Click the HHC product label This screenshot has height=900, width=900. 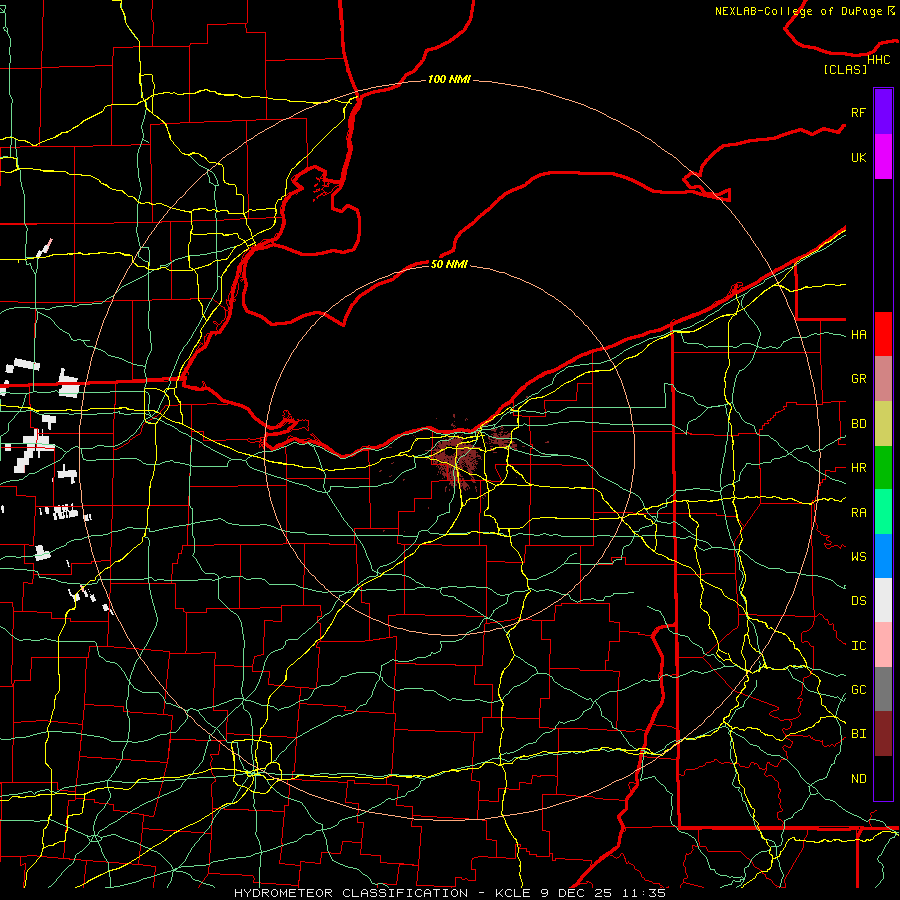[x=879, y=60]
